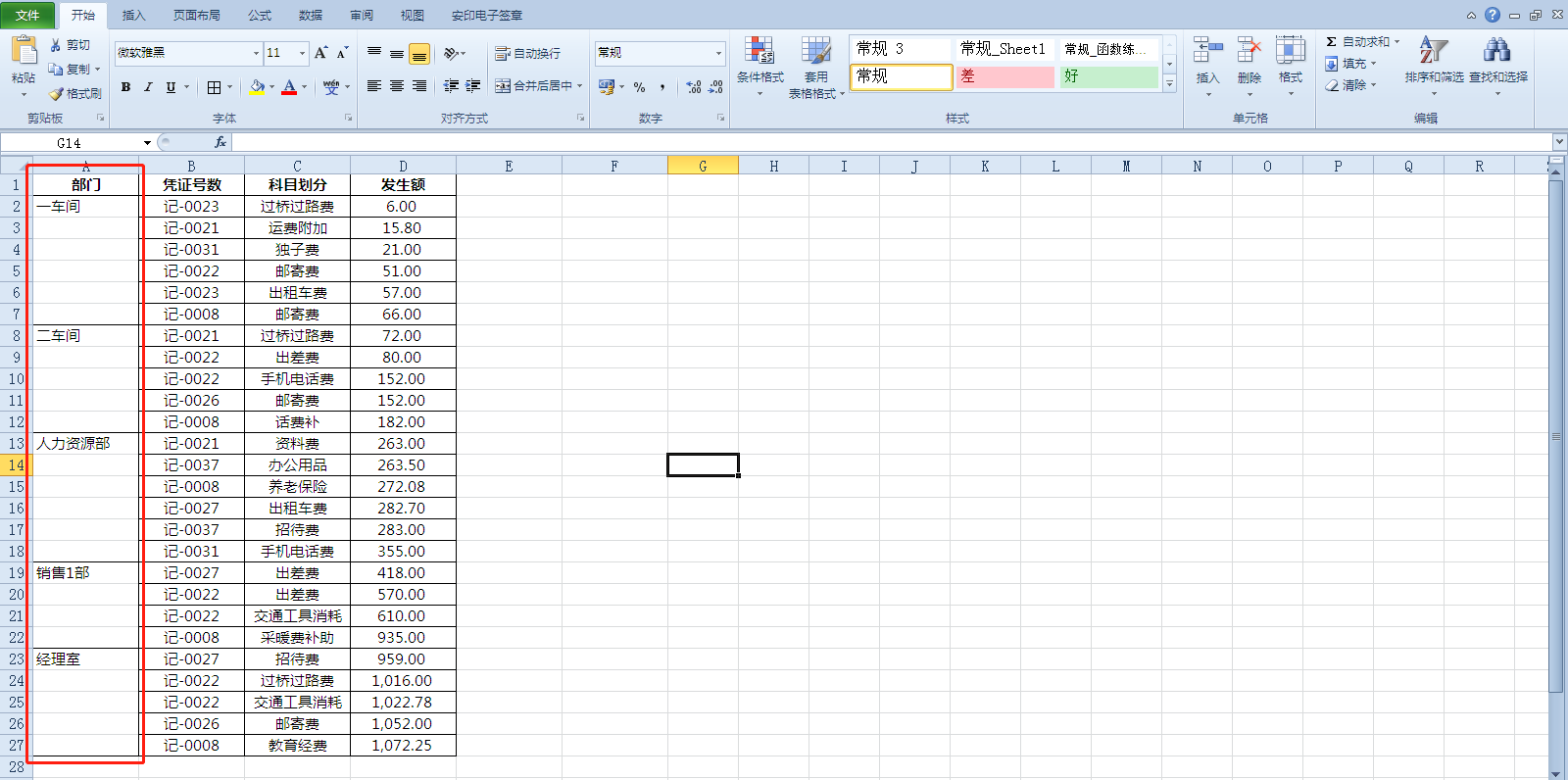This screenshot has height=780, width=1568.
Task: Click the Increase Indent icon
Action: tap(473, 86)
